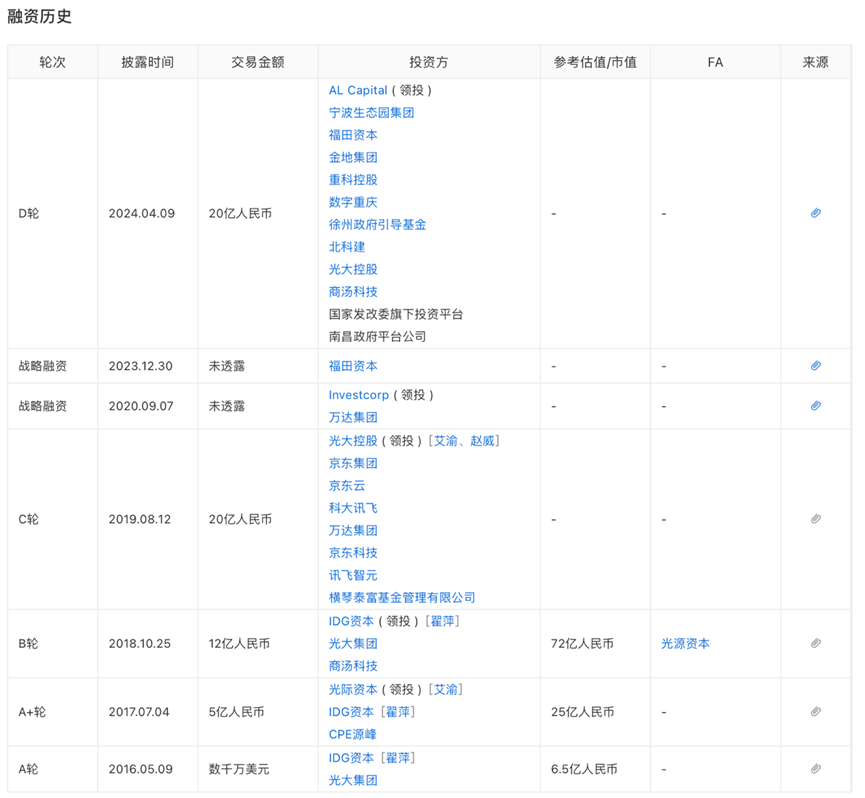Open IDG资本 lead investor link in B轮

click(x=351, y=622)
